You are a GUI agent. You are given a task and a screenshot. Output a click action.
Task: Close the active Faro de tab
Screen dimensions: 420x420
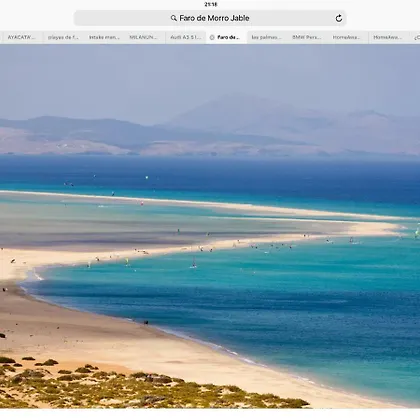point(212,37)
